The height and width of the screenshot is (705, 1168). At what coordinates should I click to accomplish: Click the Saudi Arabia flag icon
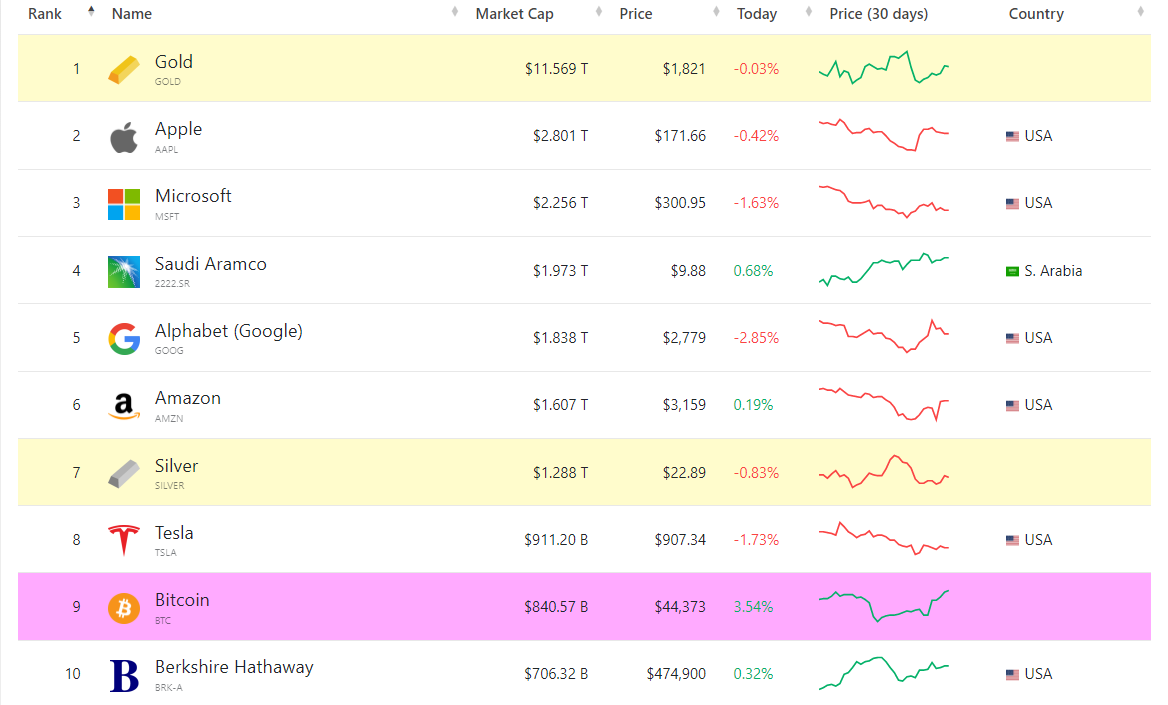pyautogui.click(x=1012, y=271)
